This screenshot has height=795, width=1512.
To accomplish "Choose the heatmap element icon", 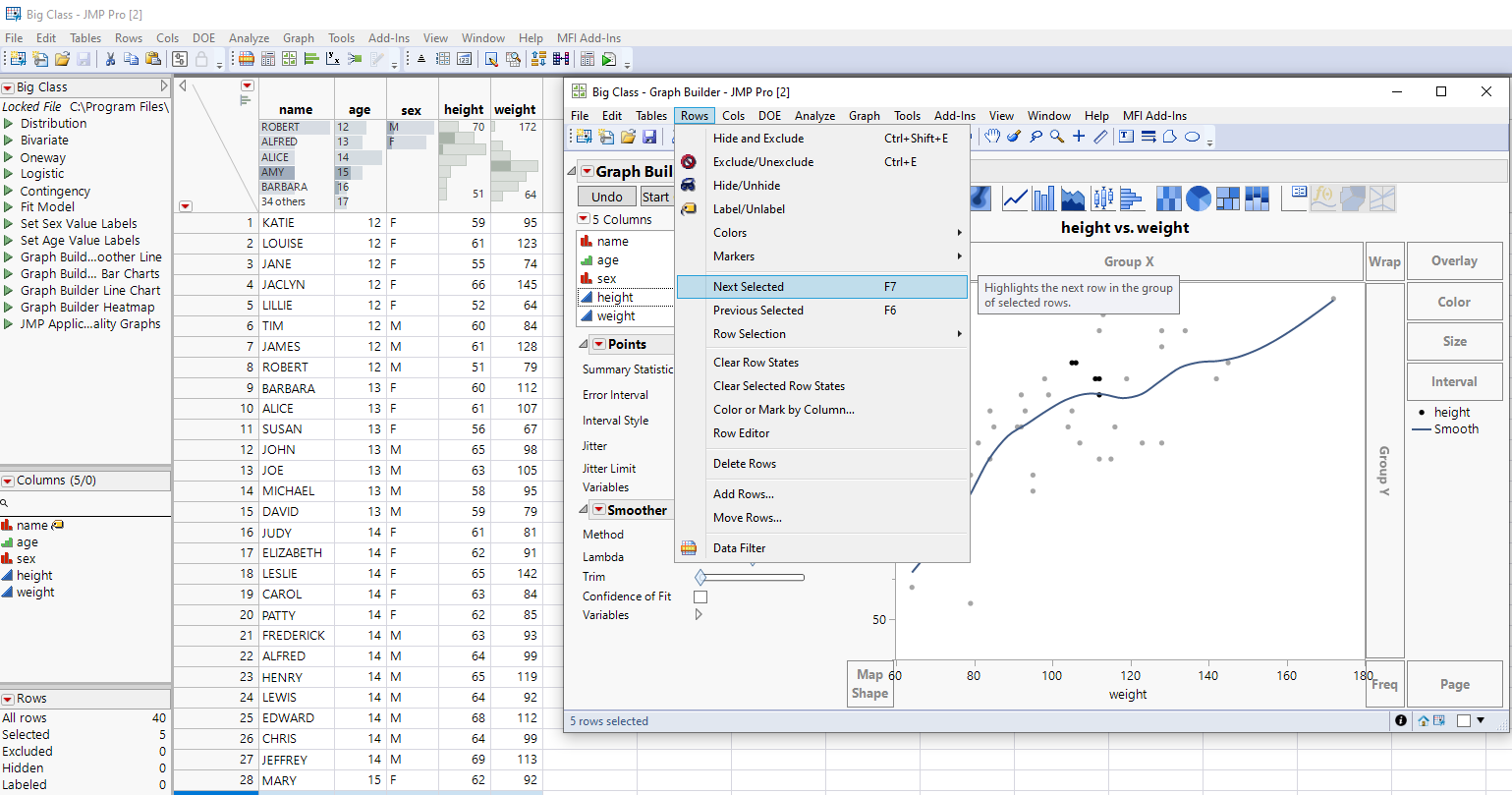I will [x=1168, y=199].
